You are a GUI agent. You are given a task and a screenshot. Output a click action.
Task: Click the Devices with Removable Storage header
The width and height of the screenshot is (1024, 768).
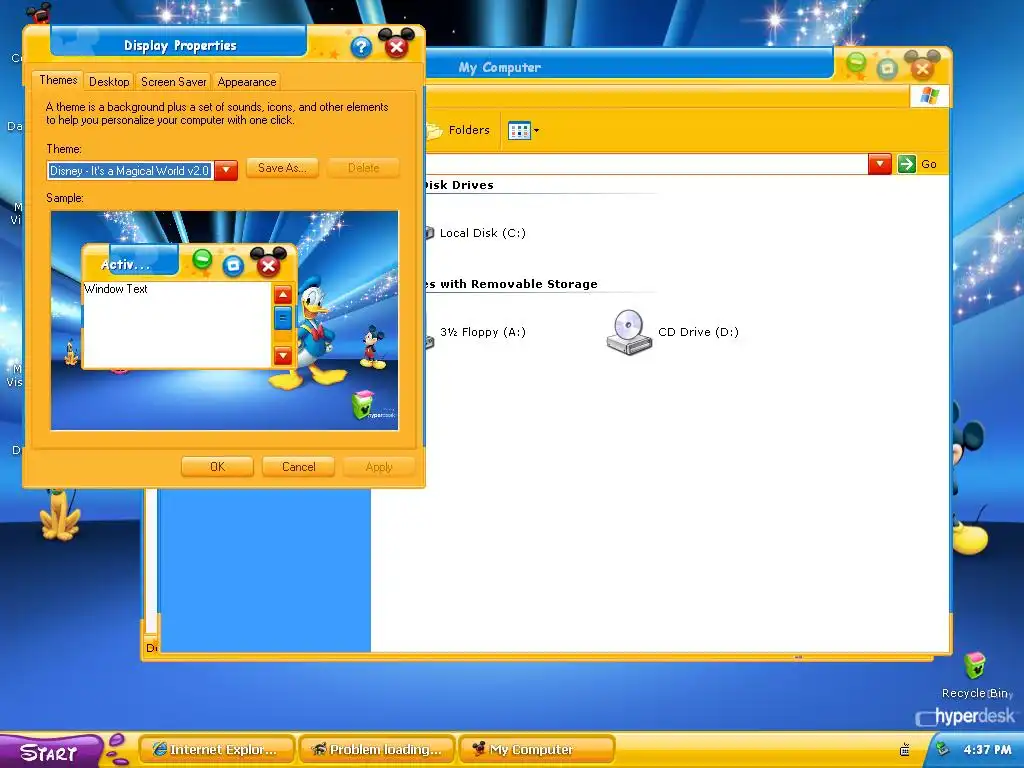511,284
